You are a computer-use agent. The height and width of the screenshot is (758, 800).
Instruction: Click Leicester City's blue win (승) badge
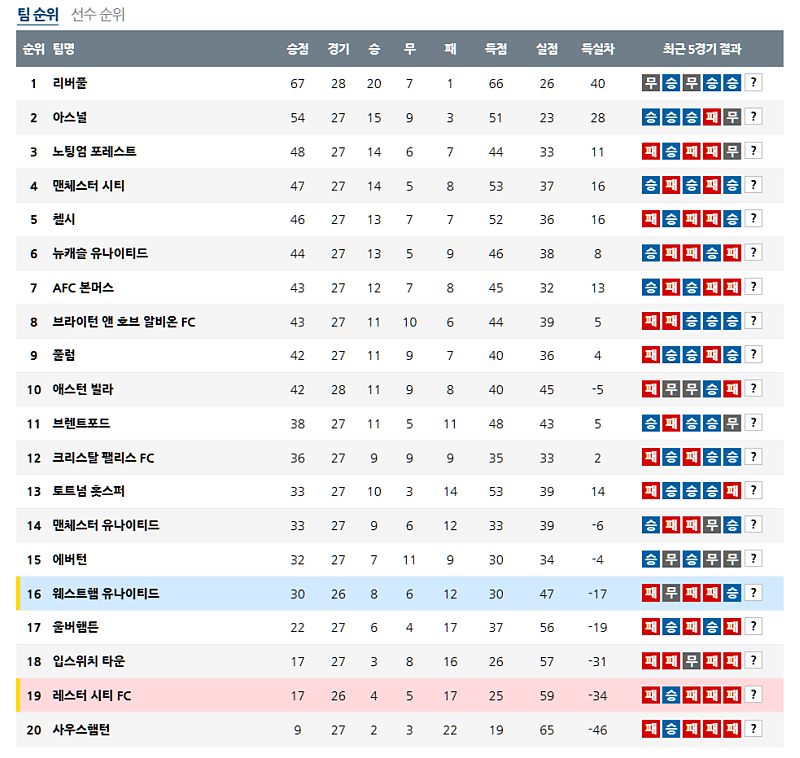(x=672, y=695)
